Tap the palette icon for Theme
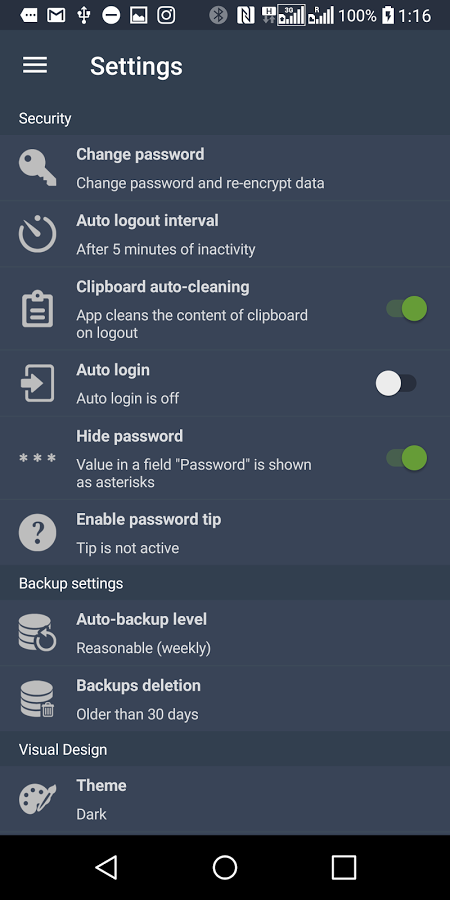Image resolution: width=450 pixels, height=900 pixels. [x=37, y=799]
